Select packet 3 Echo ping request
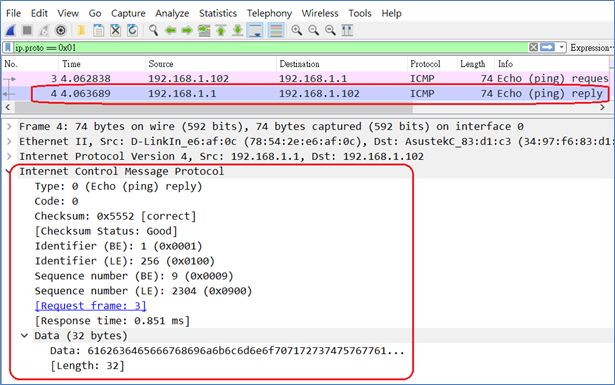This screenshot has width=615, height=385. tap(306, 78)
